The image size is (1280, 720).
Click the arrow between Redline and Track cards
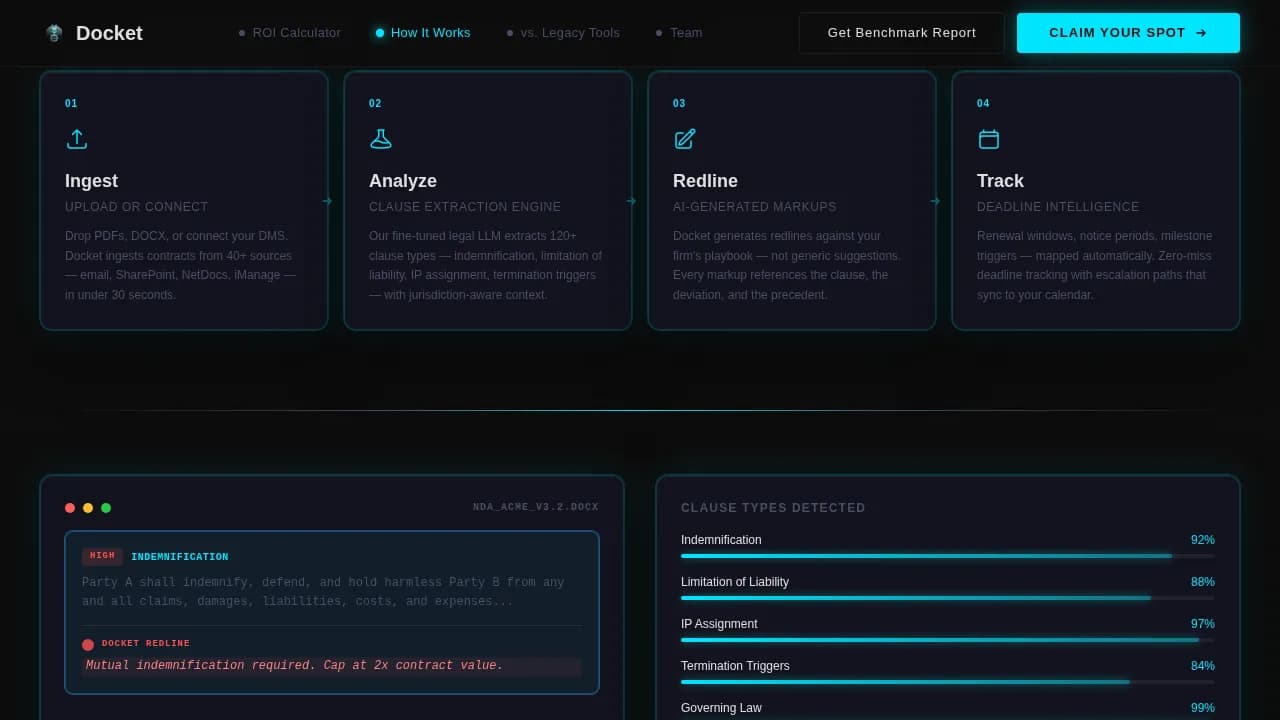pos(935,201)
